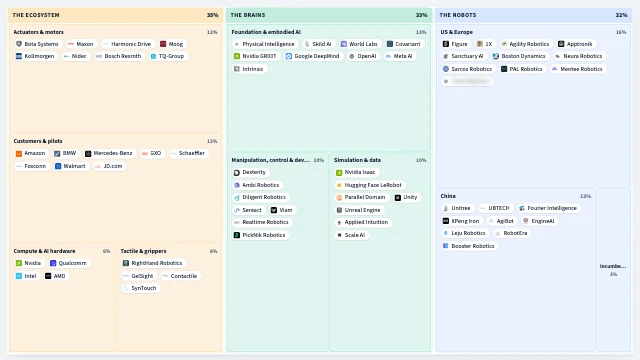The height and width of the screenshot is (360, 640).
Task: Click the Amazon logo icon
Action: (x=19, y=153)
